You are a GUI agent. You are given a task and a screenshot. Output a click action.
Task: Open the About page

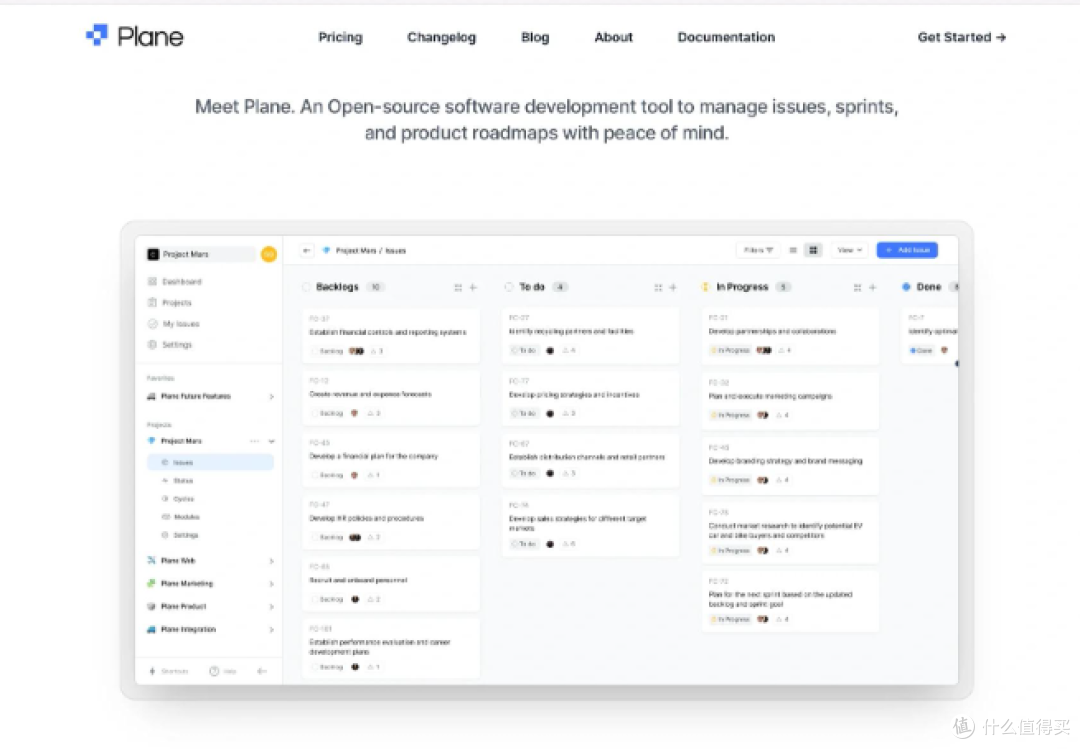click(613, 37)
